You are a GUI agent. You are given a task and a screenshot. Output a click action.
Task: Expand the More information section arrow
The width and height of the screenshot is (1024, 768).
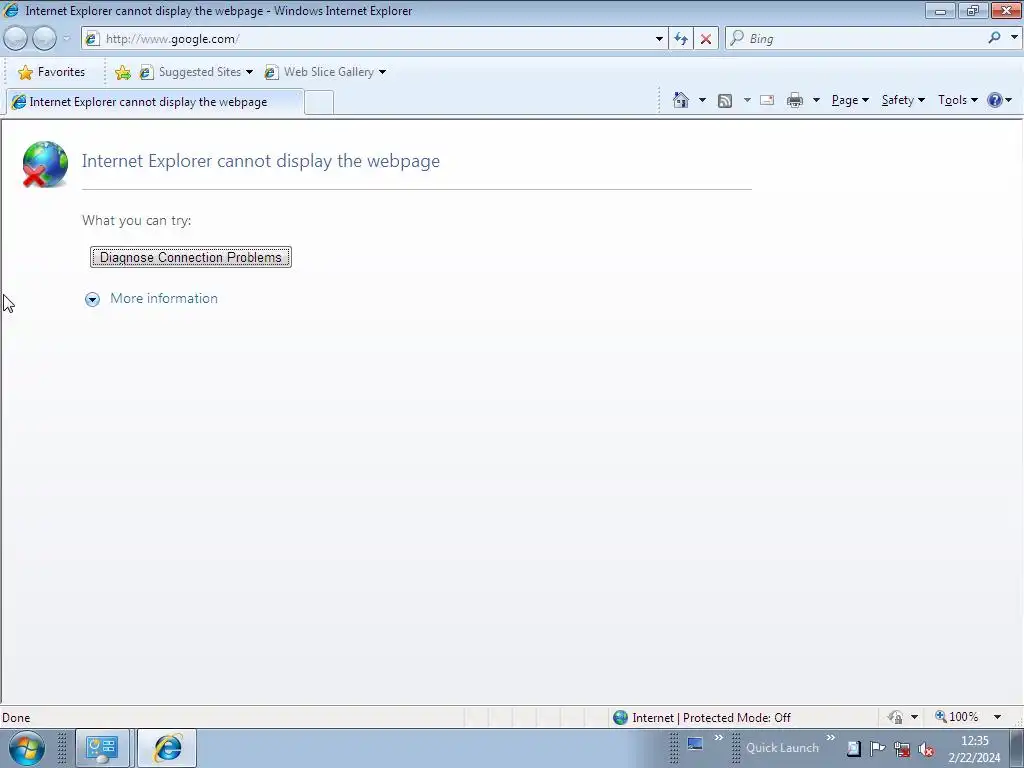coord(93,299)
